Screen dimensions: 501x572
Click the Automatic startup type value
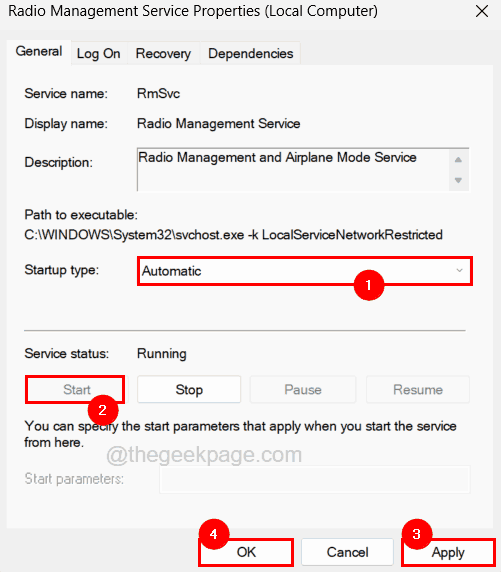[172, 271]
